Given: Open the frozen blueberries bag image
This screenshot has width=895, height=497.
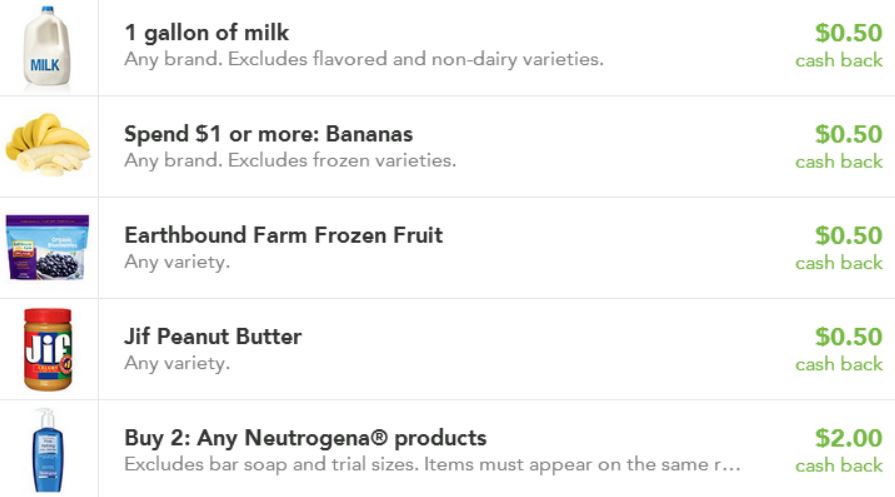Looking at the screenshot, I should [47, 247].
